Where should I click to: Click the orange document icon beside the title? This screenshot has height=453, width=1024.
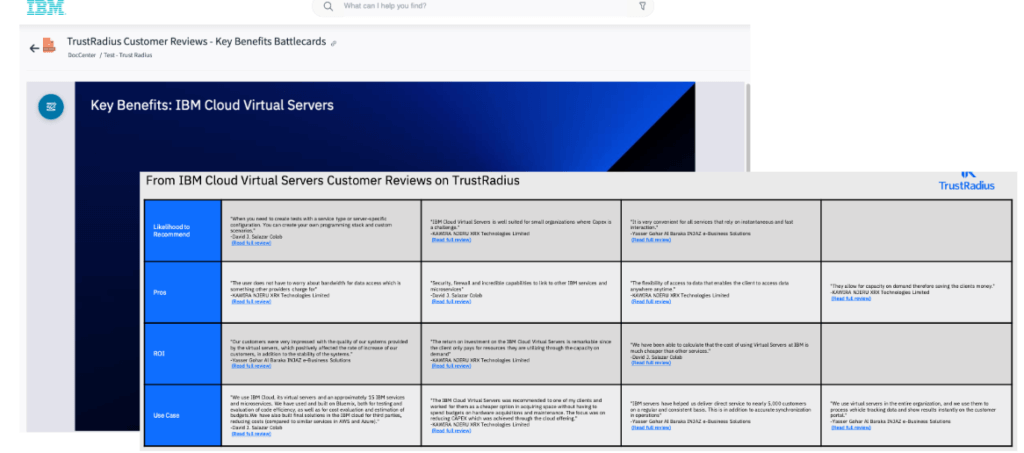click(x=49, y=46)
